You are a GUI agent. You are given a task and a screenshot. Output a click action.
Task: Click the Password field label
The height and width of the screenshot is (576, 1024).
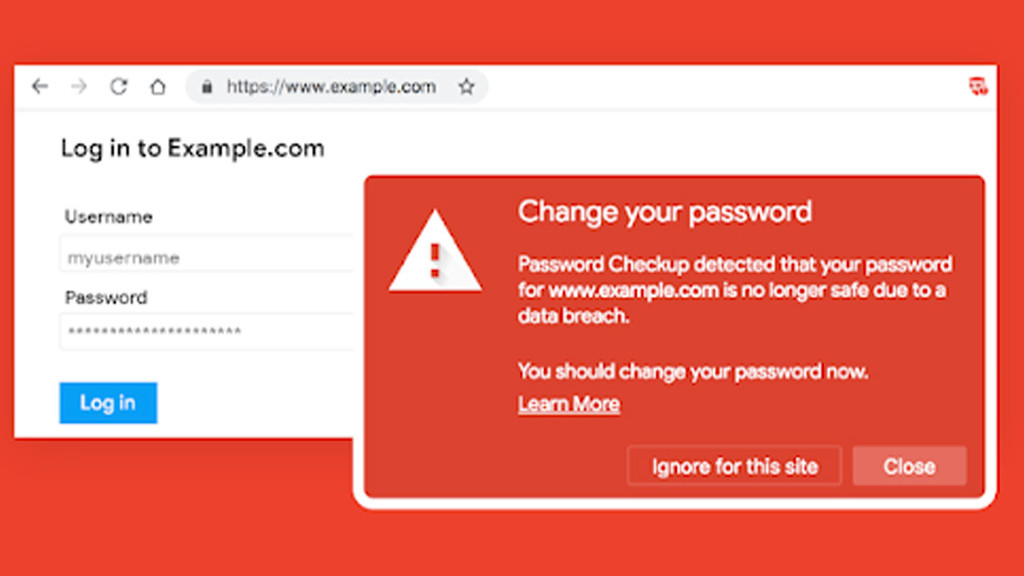[106, 297]
